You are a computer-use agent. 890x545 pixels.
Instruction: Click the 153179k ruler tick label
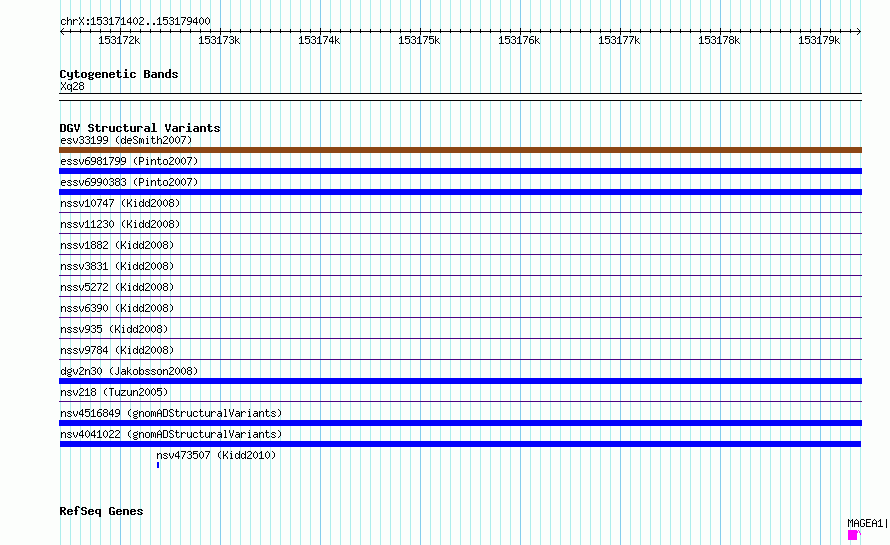[x=818, y=40]
